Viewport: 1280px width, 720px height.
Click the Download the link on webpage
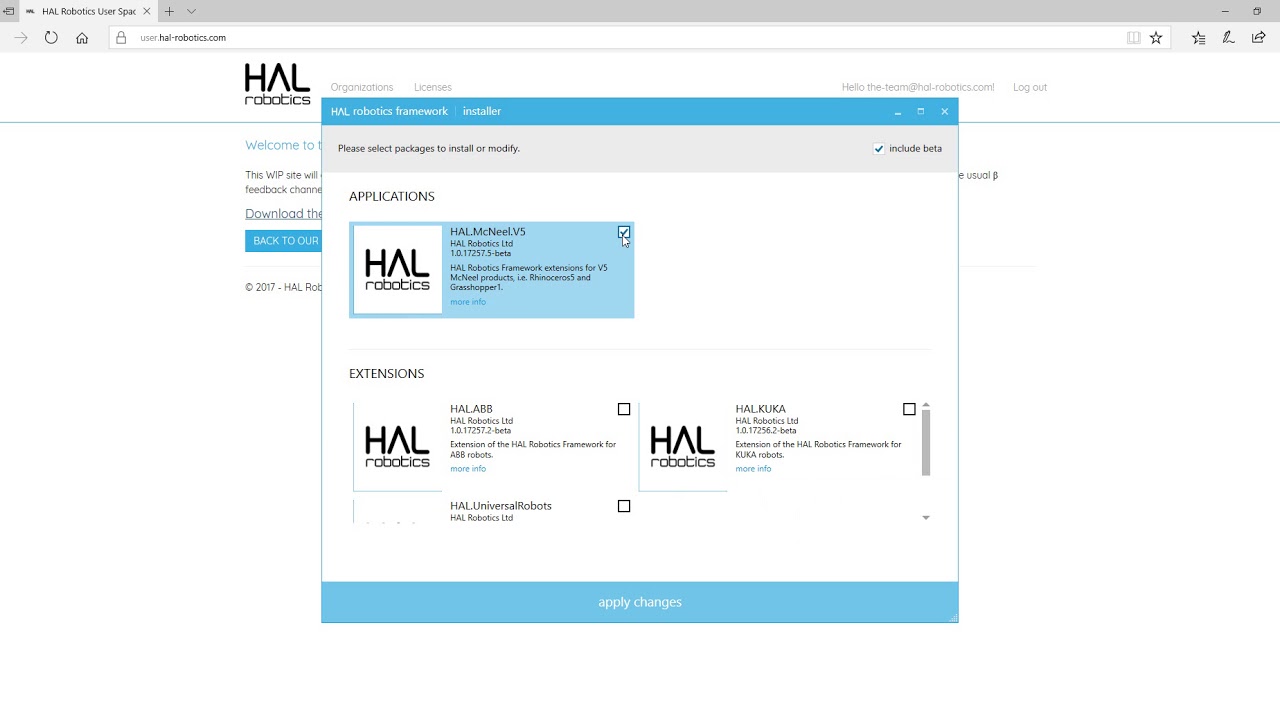tap(284, 214)
